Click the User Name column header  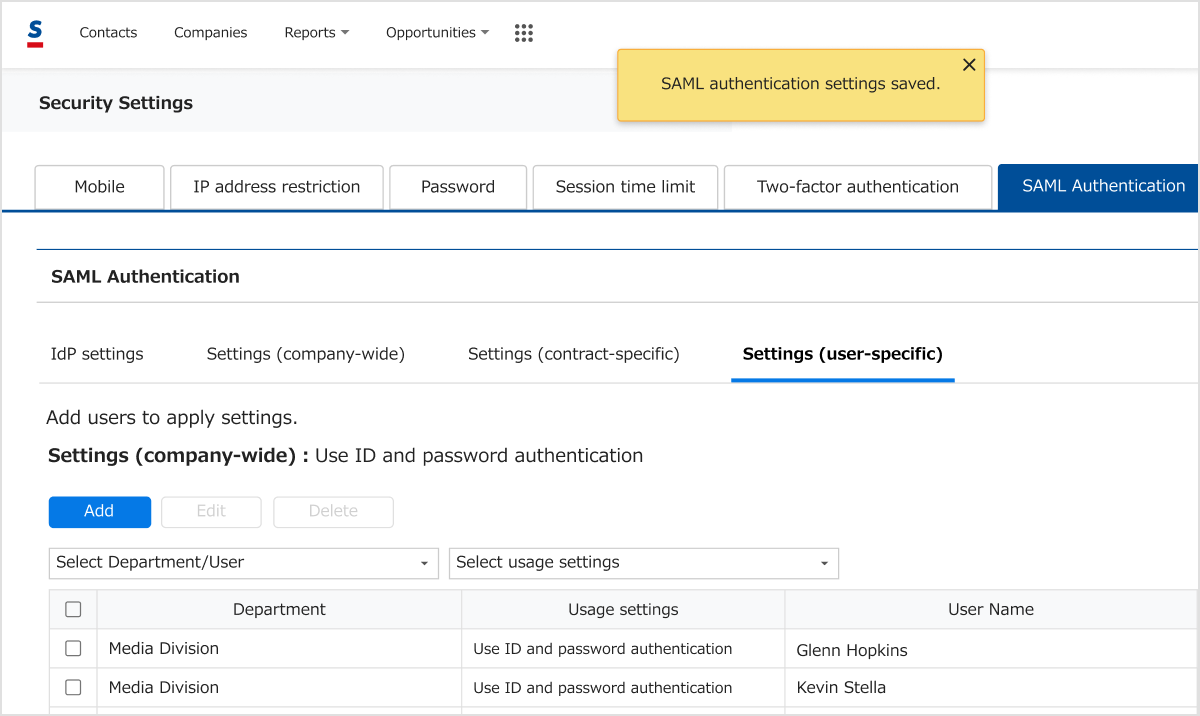click(x=991, y=609)
